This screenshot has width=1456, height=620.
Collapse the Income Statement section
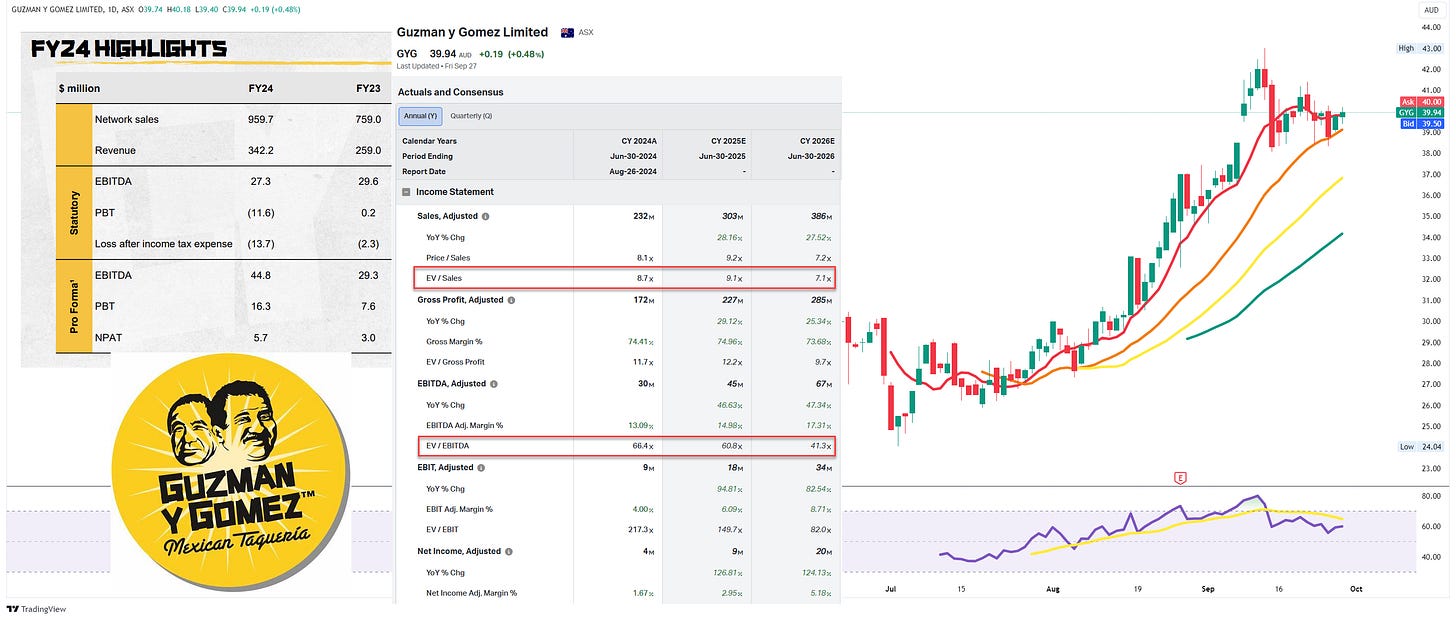(406, 192)
